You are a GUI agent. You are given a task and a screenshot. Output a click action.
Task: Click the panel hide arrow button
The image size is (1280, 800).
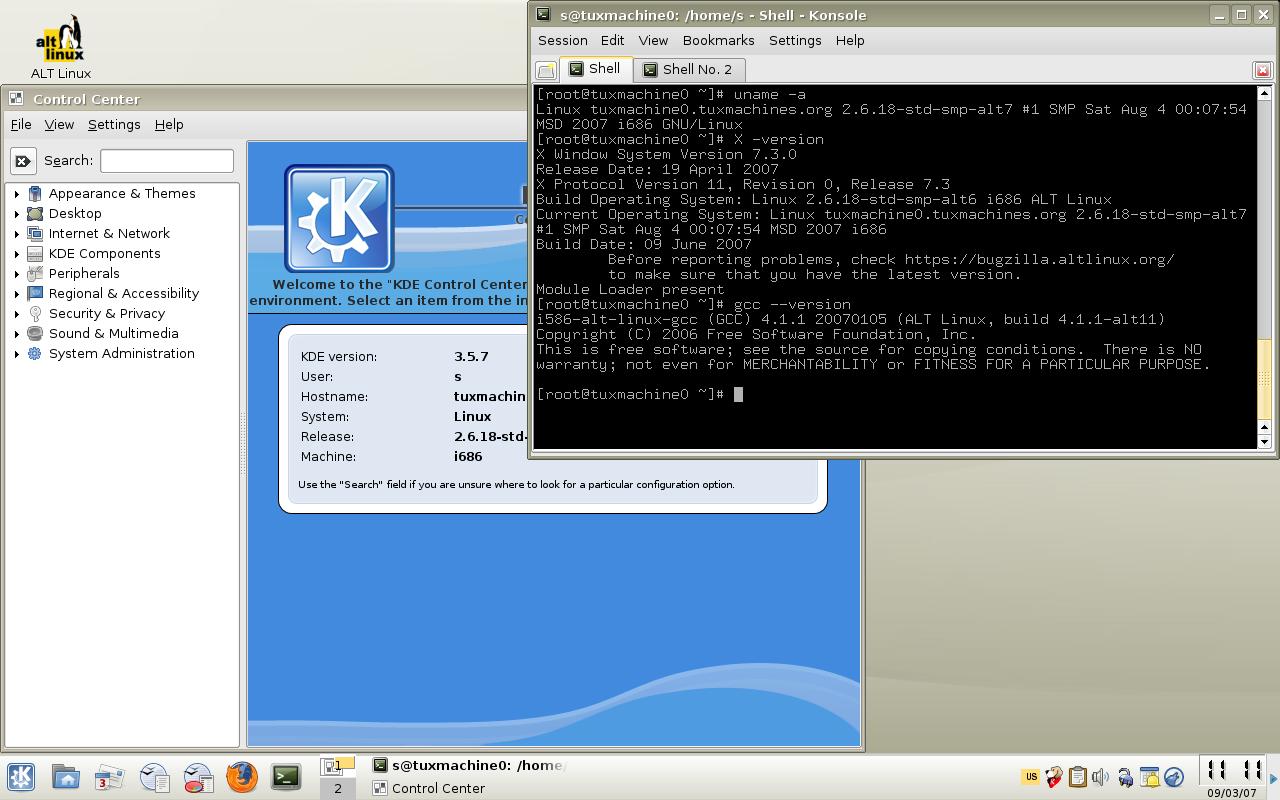click(1274, 777)
